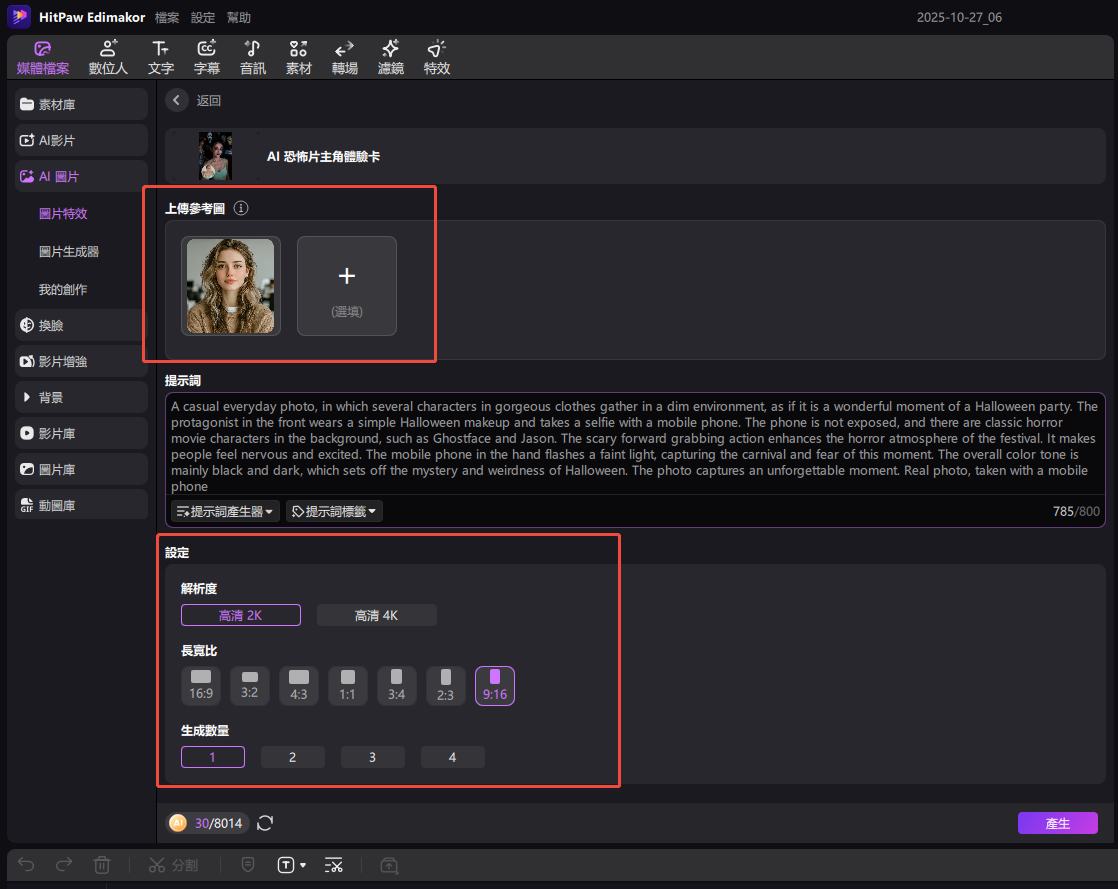Open the 提示詞標籤 dropdown

(x=334, y=511)
